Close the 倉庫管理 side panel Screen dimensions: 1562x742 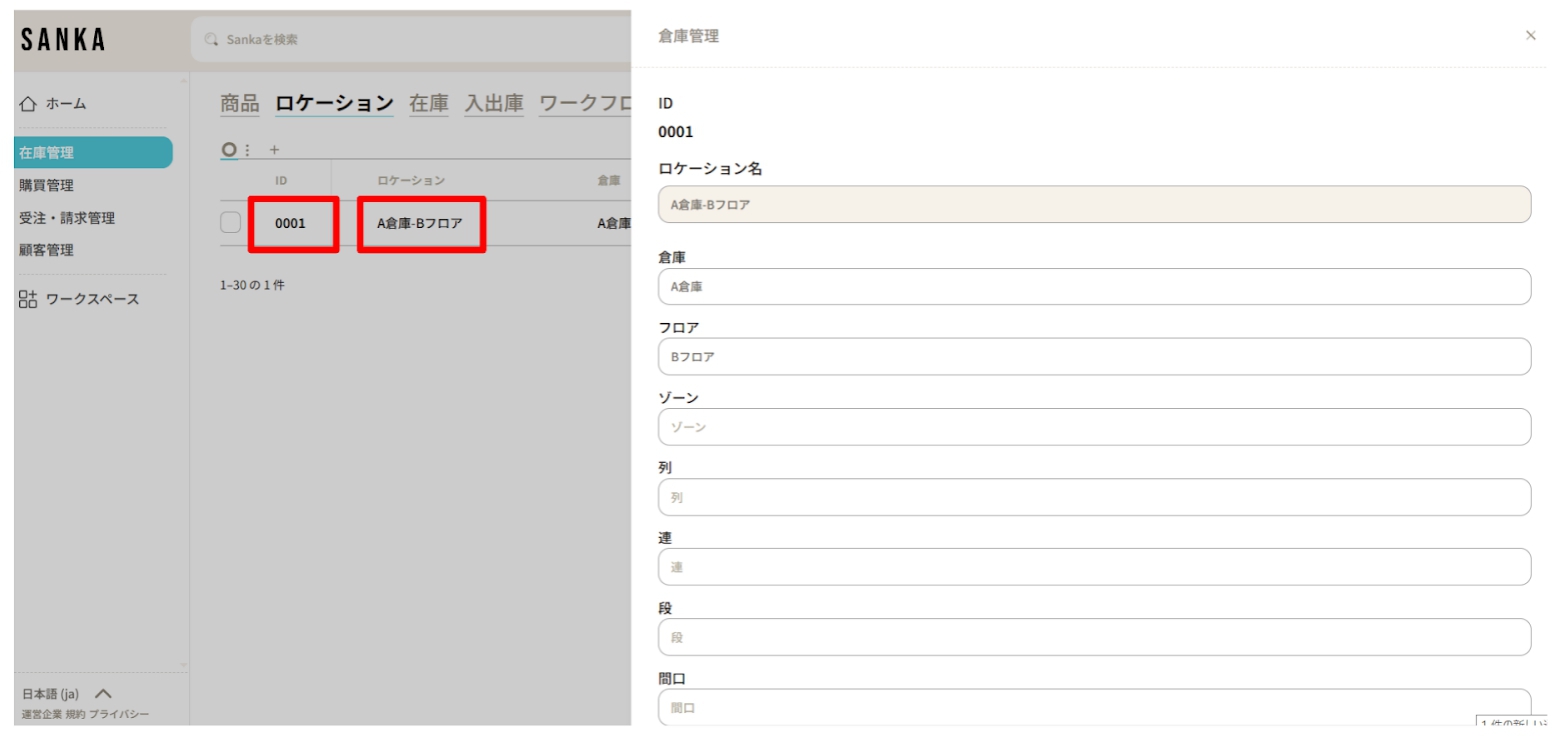[1530, 36]
